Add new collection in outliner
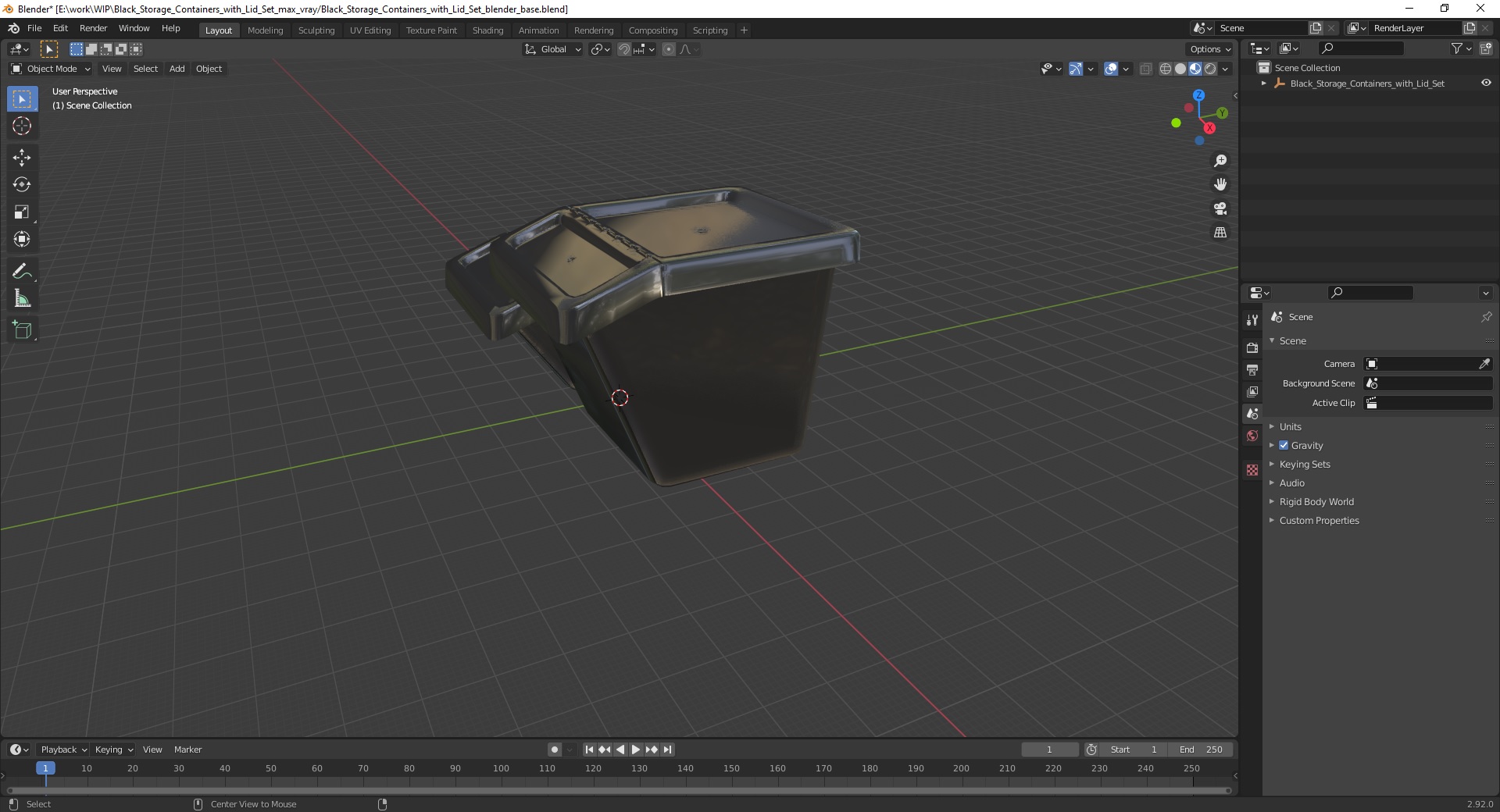1500x812 pixels. point(1486,48)
